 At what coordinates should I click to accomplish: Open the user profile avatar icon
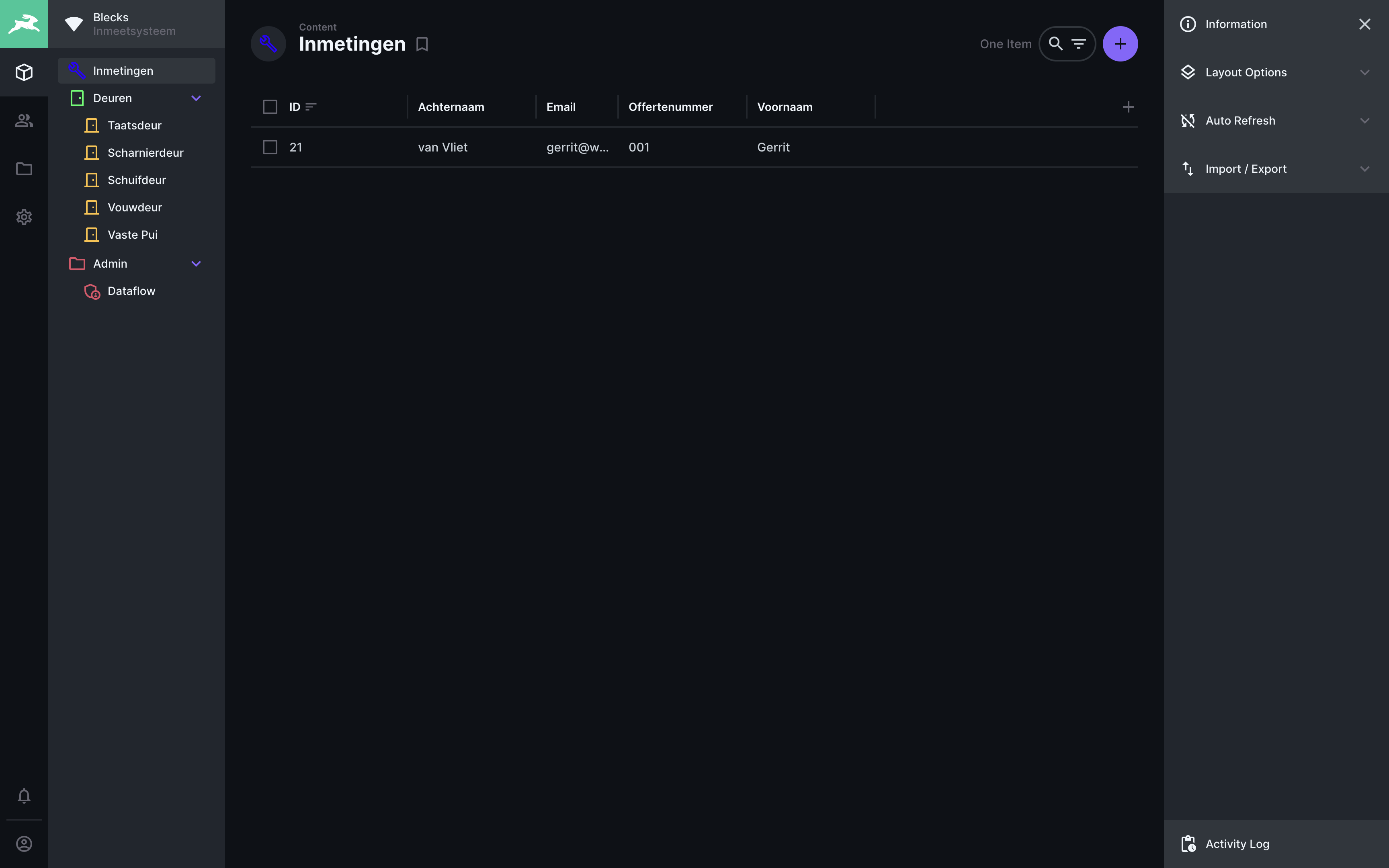[x=24, y=844]
